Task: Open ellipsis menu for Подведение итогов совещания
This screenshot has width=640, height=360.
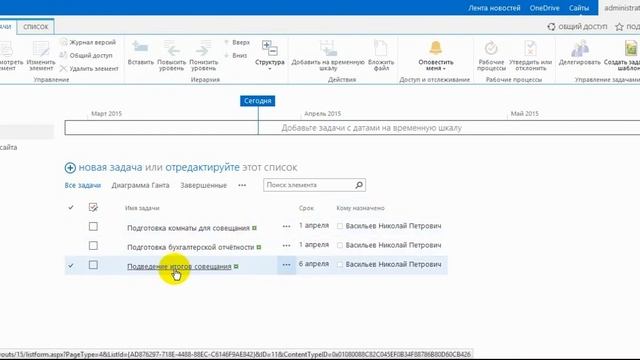Action: [x=287, y=265]
